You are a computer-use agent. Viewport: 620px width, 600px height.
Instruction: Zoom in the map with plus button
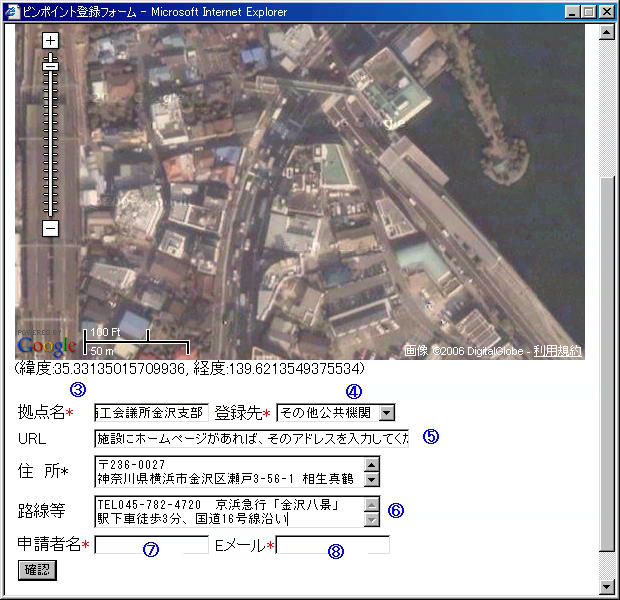click(x=51, y=41)
